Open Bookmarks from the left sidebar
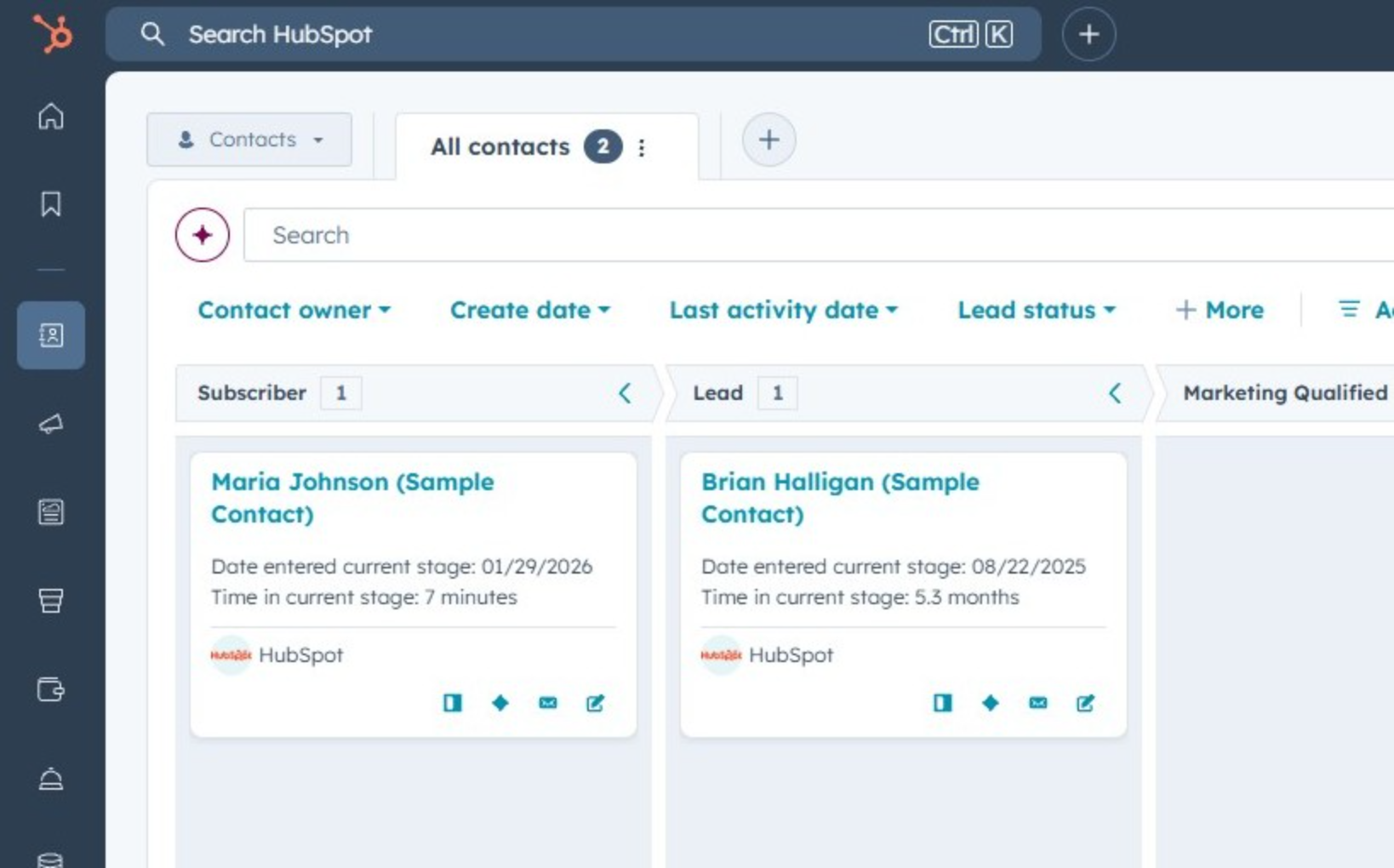1394x868 pixels. pos(50,203)
